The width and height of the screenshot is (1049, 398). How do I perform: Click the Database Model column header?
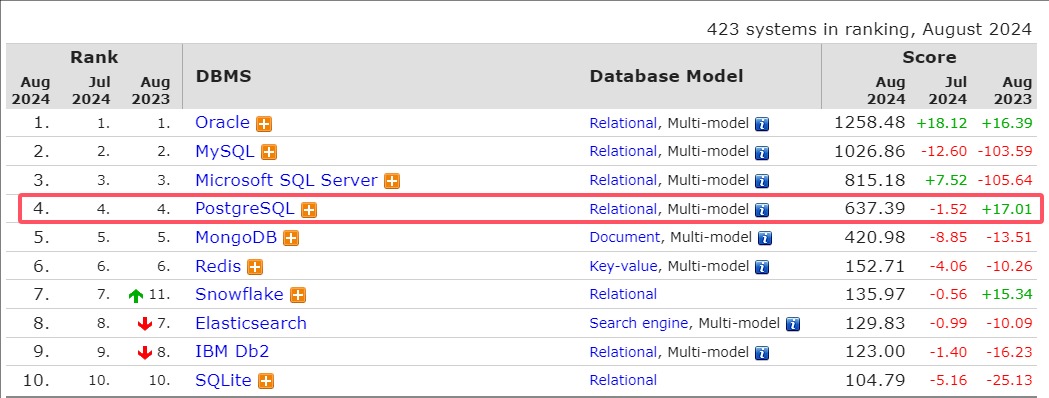(666, 76)
